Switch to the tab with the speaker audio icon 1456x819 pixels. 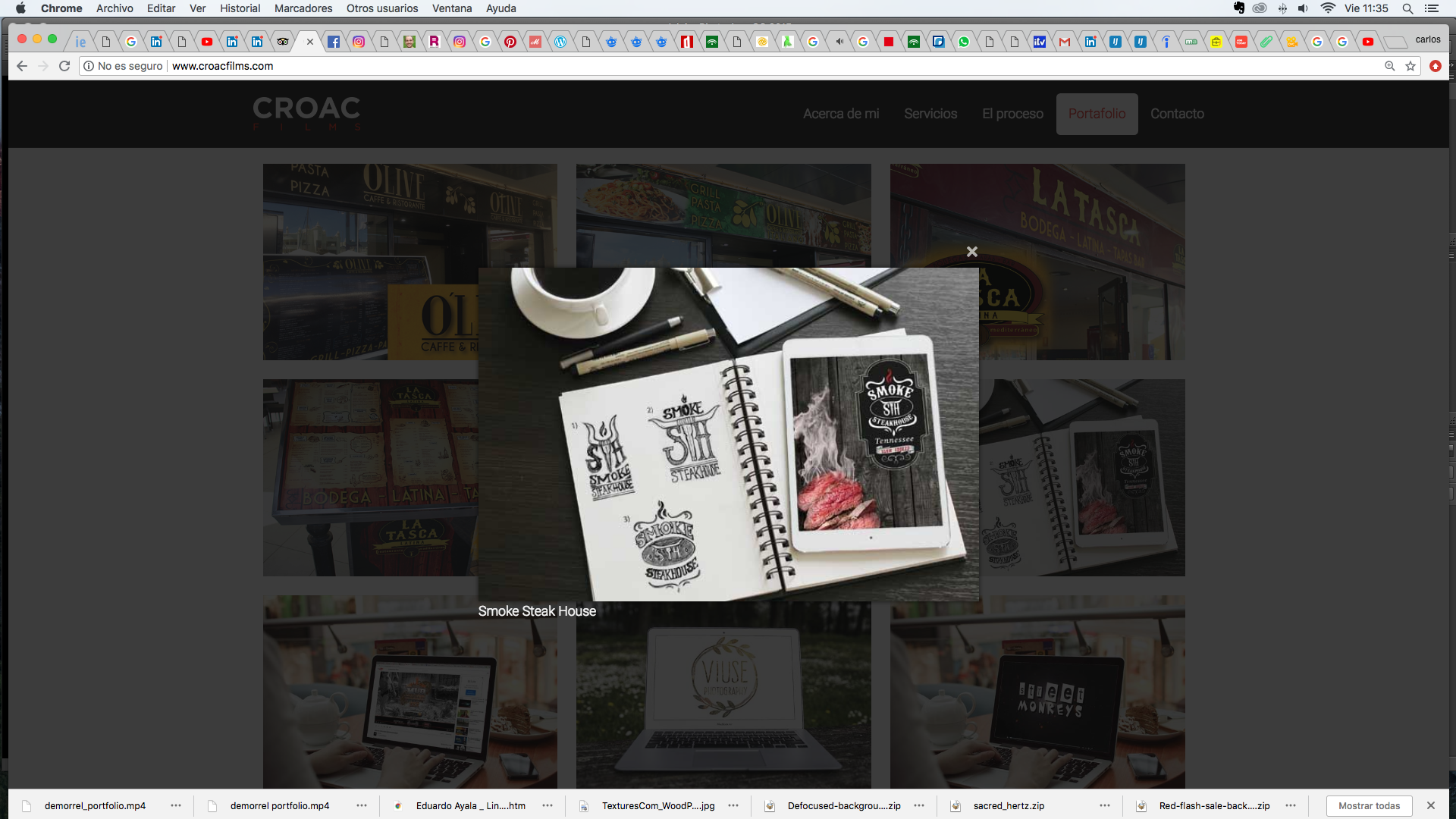[838, 42]
